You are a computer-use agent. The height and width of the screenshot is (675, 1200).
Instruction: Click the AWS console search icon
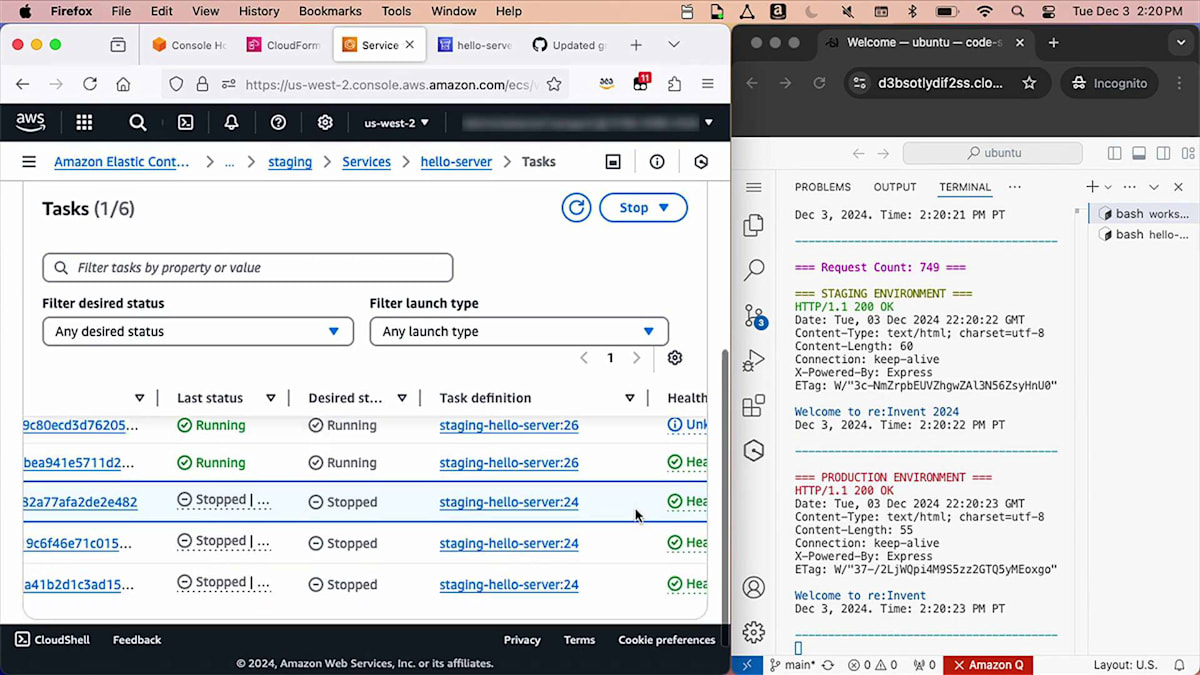138,122
